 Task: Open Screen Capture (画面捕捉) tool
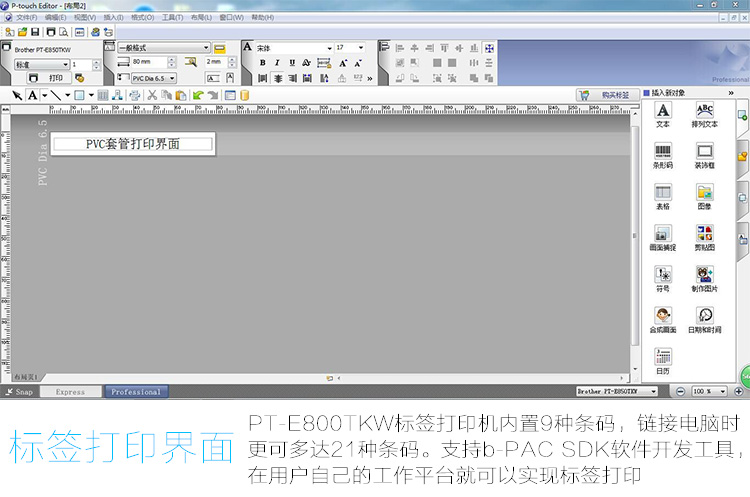pyautogui.click(x=662, y=238)
